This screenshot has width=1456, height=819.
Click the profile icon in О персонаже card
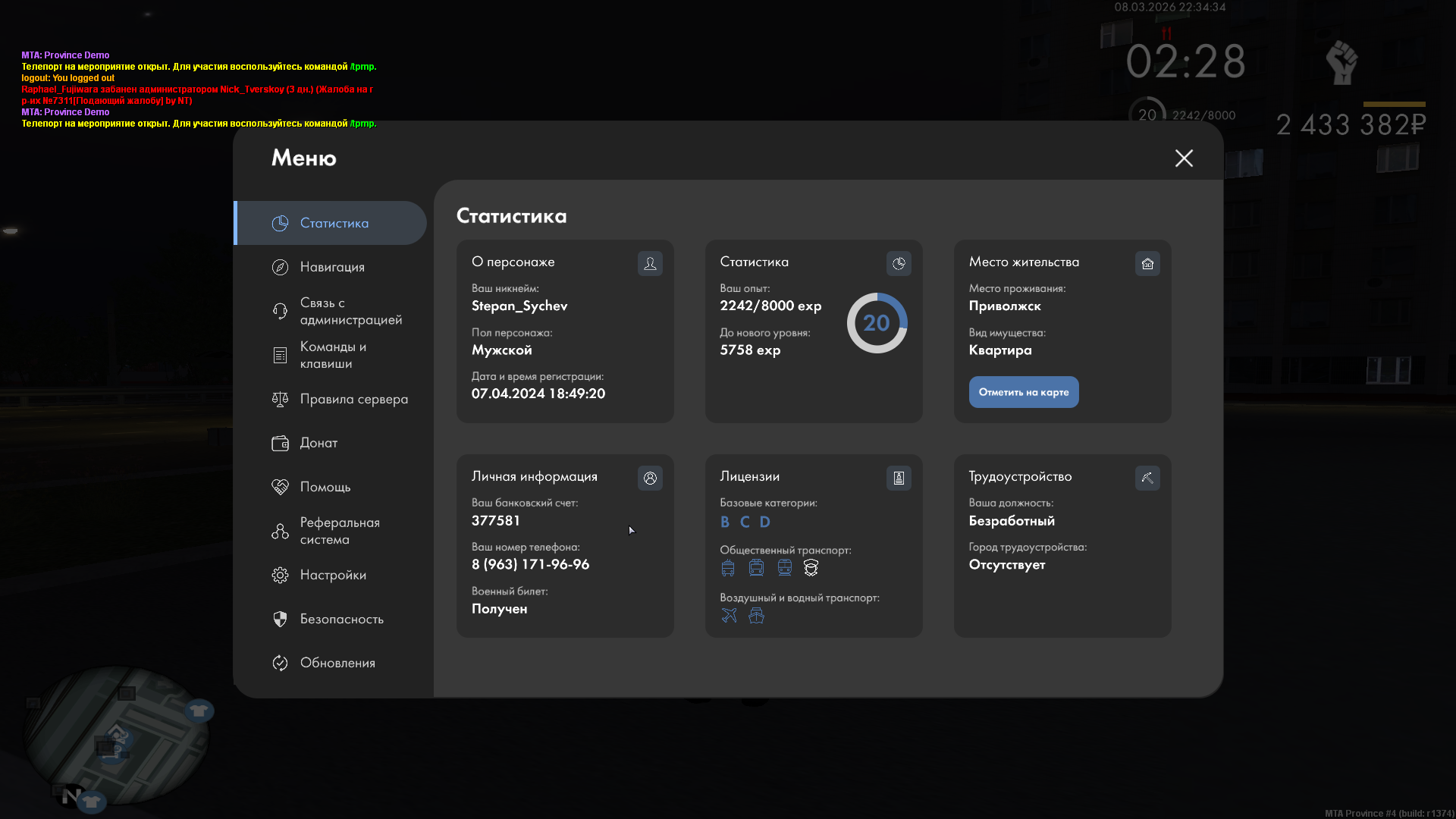tap(650, 263)
